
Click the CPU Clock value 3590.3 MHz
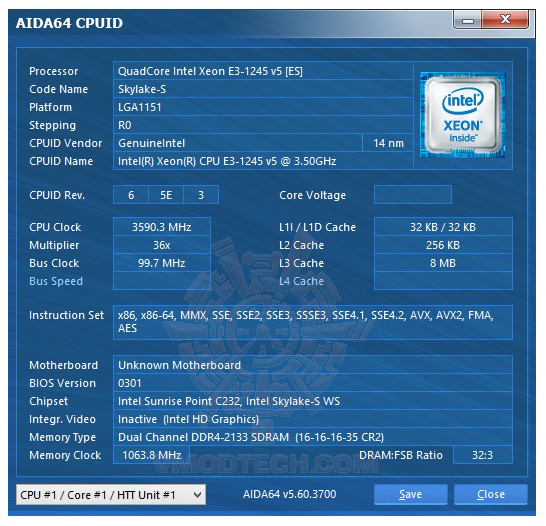click(x=162, y=227)
